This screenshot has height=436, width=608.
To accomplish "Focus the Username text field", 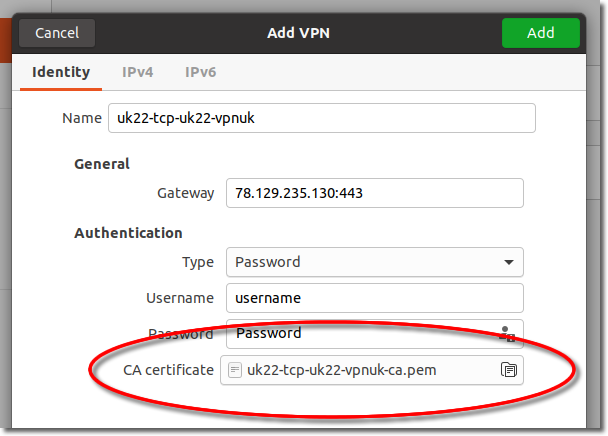I will 375,298.
